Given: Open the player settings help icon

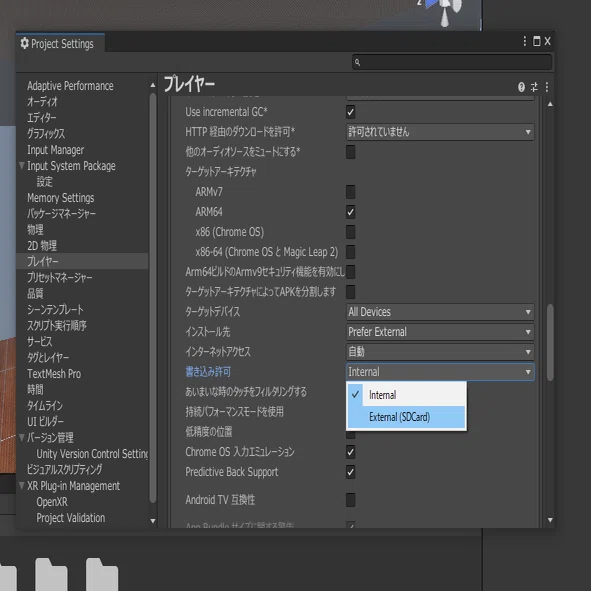Looking at the screenshot, I should pos(521,87).
